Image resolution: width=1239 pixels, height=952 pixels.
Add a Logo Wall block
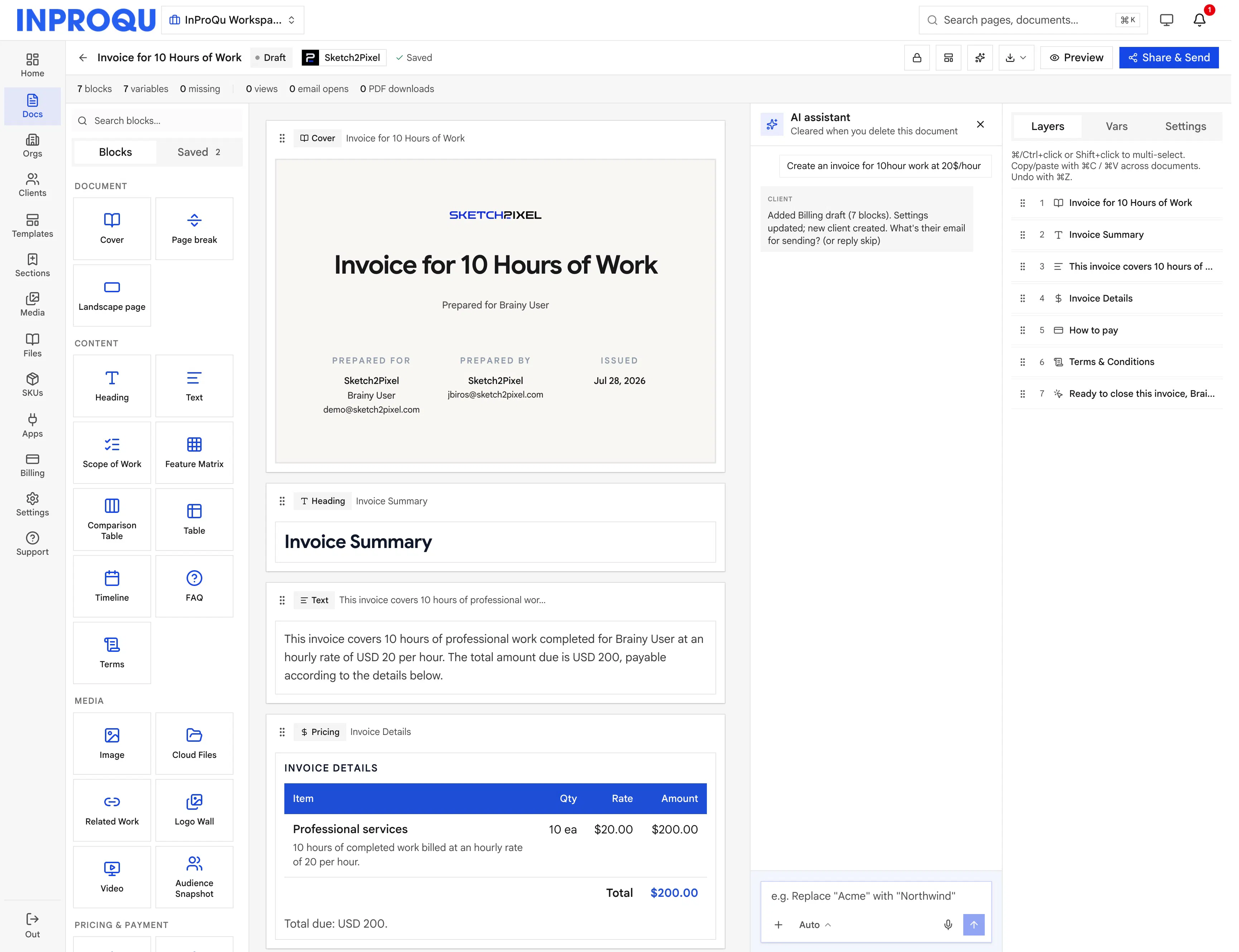pyautogui.click(x=194, y=810)
